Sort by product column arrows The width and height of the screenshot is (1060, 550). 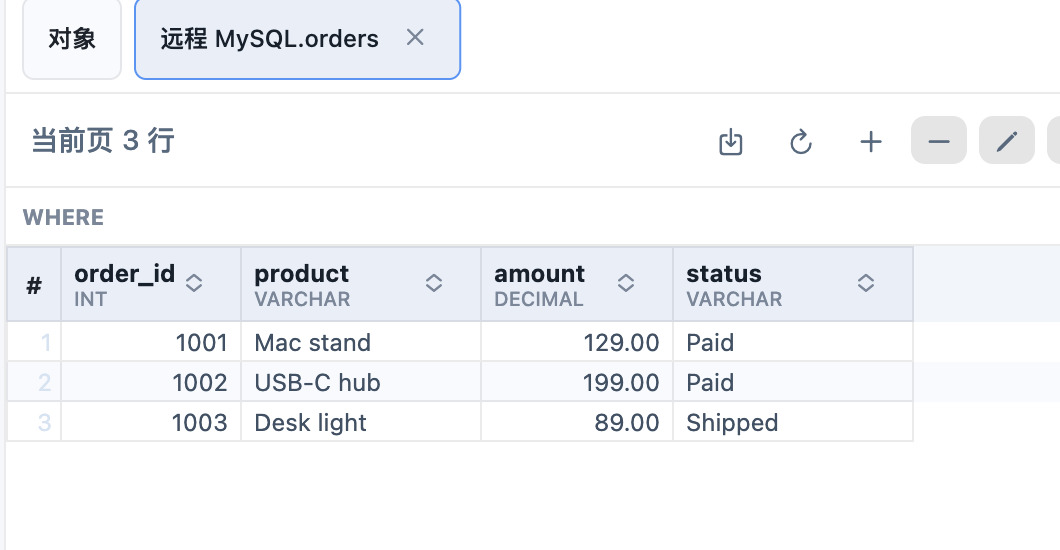click(x=434, y=283)
